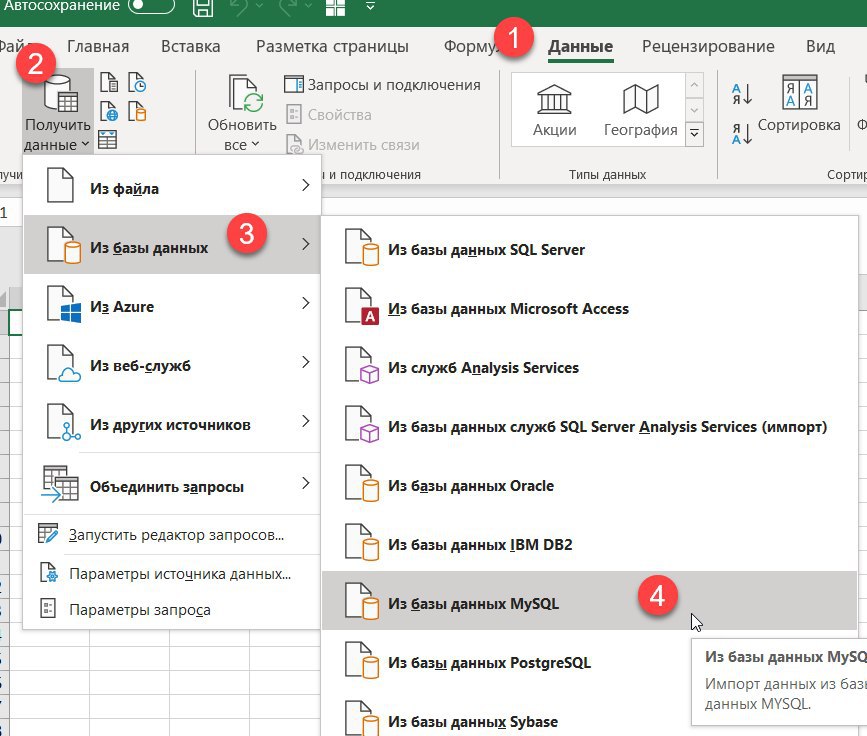This screenshot has height=736, width=867.
Task: Select the Данные ribbon tab
Action: pos(581,46)
